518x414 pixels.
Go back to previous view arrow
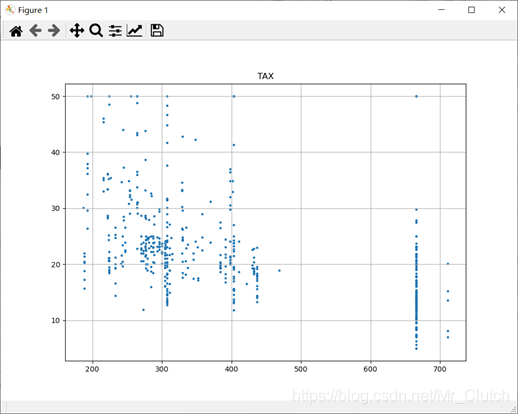point(35,31)
